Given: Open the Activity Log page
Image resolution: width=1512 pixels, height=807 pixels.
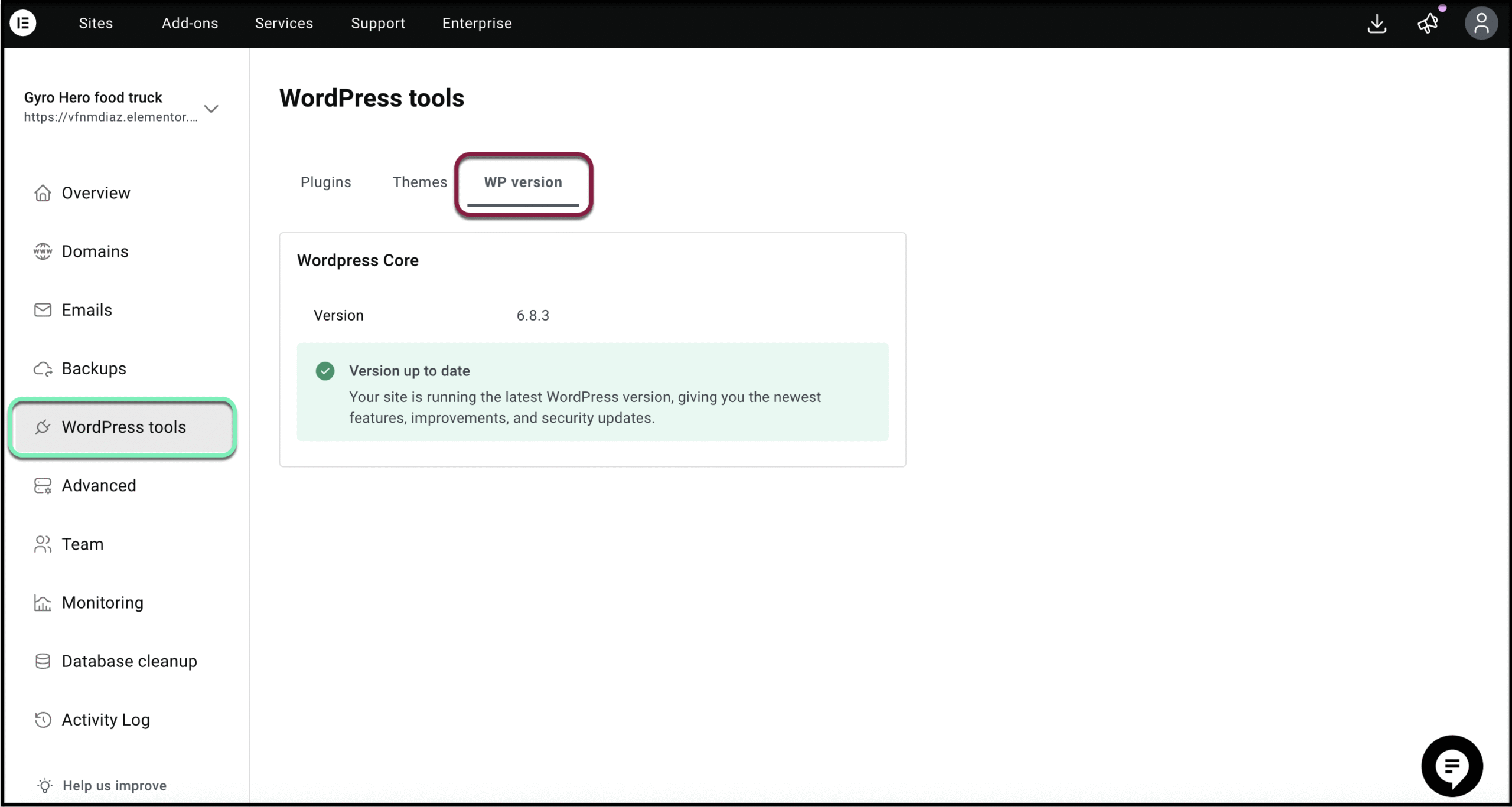Looking at the screenshot, I should (x=106, y=720).
